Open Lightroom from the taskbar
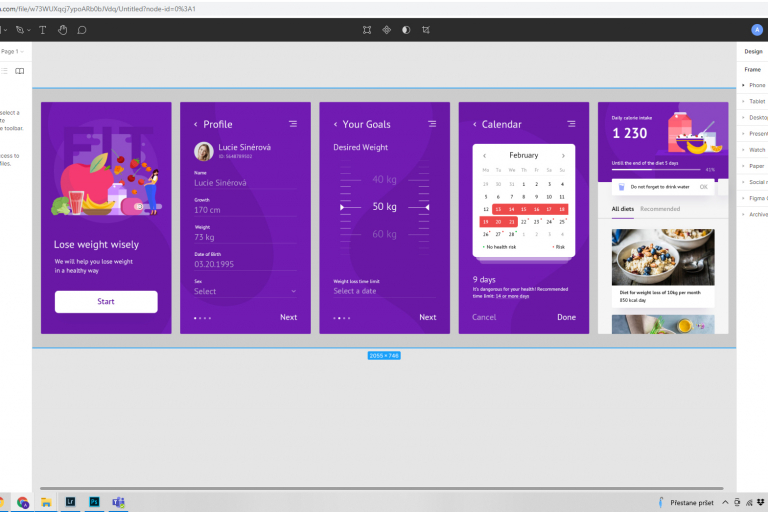 [x=71, y=501]
